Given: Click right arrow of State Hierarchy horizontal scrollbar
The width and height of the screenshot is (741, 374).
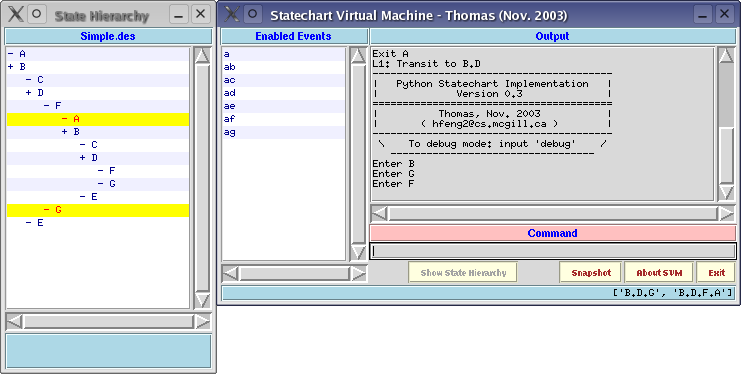Looking at the screenshot, I should point(202,322).
